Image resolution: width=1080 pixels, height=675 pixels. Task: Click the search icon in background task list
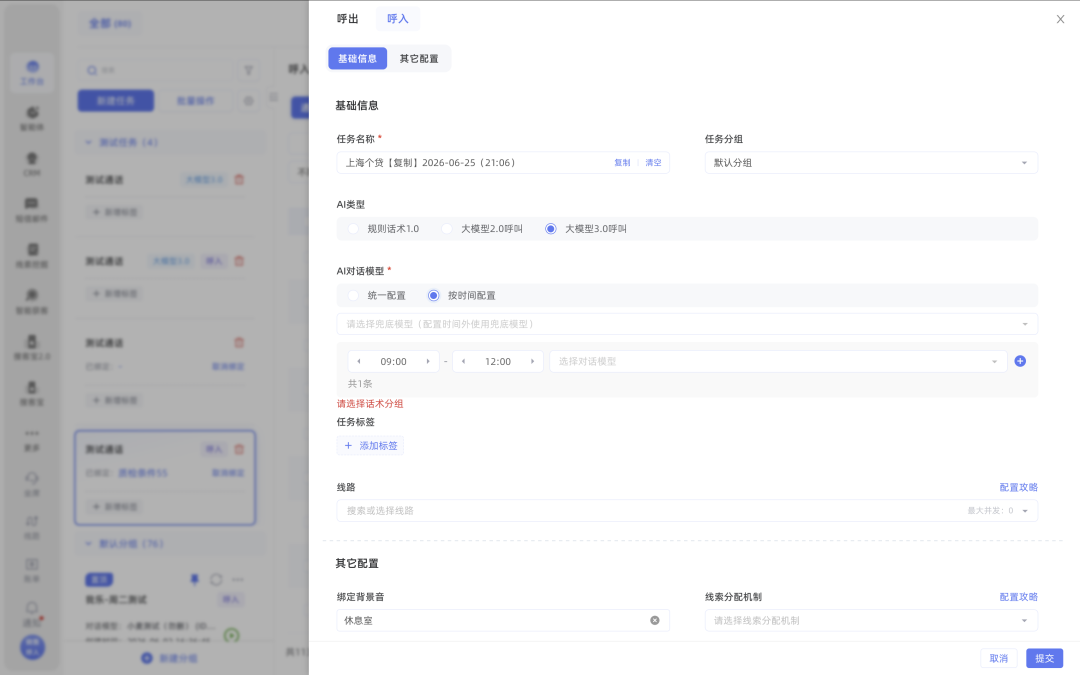pos(92,70)
